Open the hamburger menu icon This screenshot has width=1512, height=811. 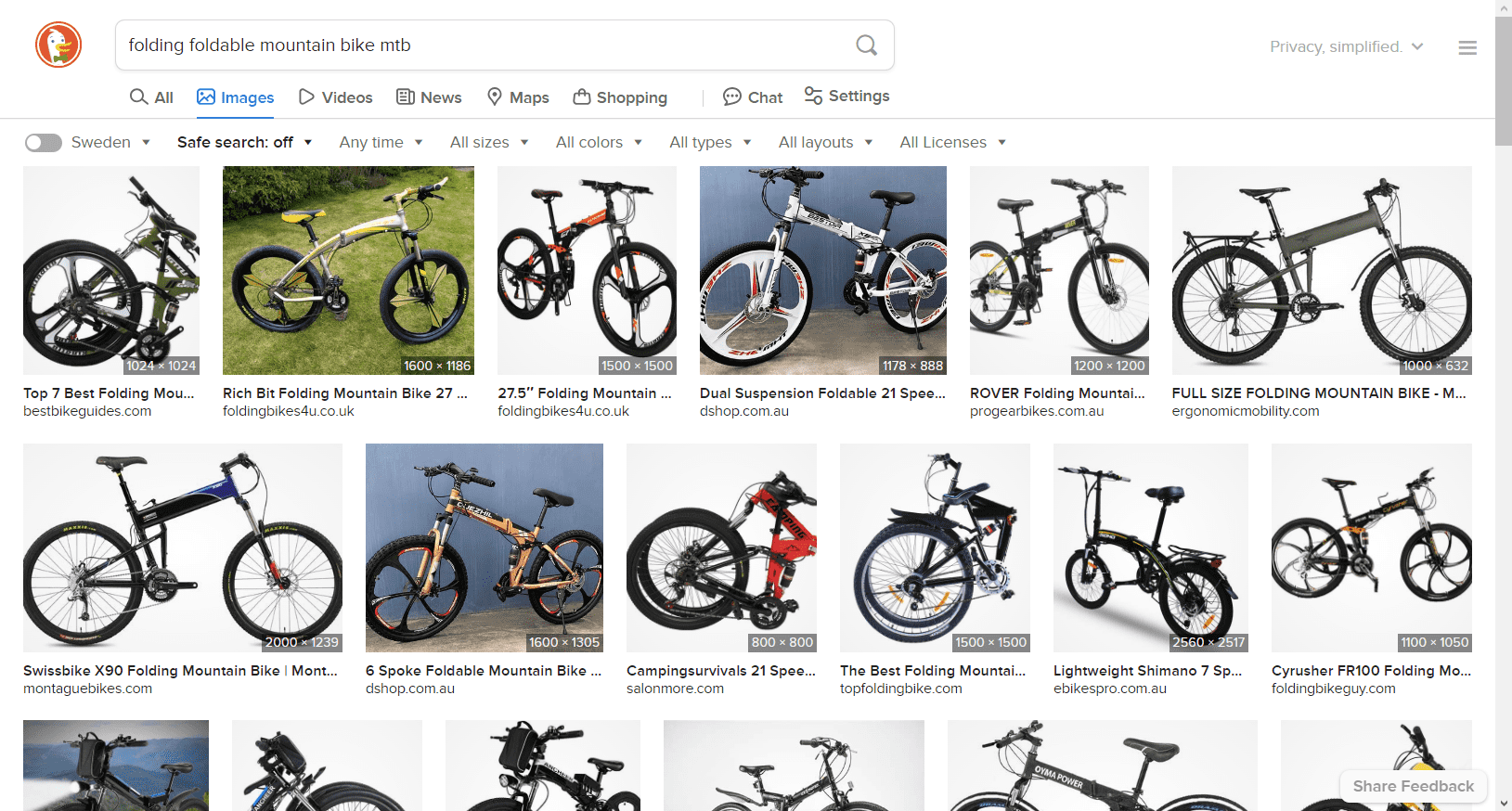pos(1467,47)
